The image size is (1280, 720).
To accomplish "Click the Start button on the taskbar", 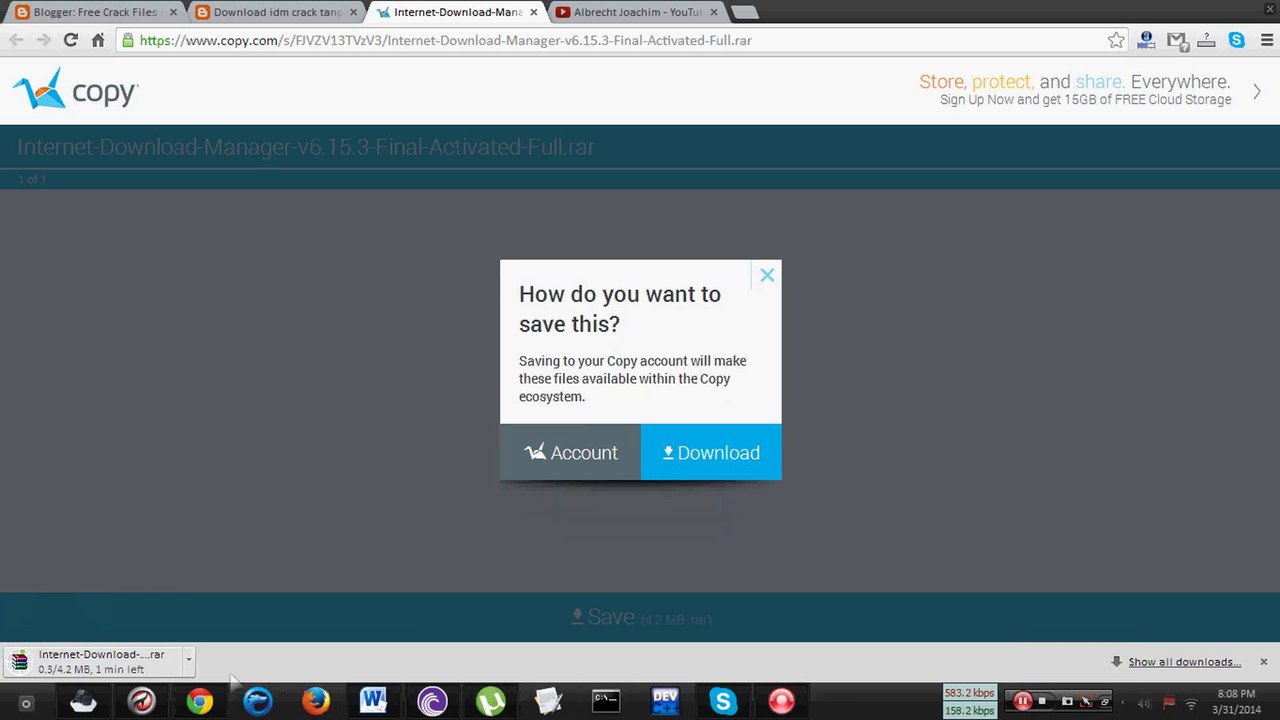I will click(x=26, y=703).
